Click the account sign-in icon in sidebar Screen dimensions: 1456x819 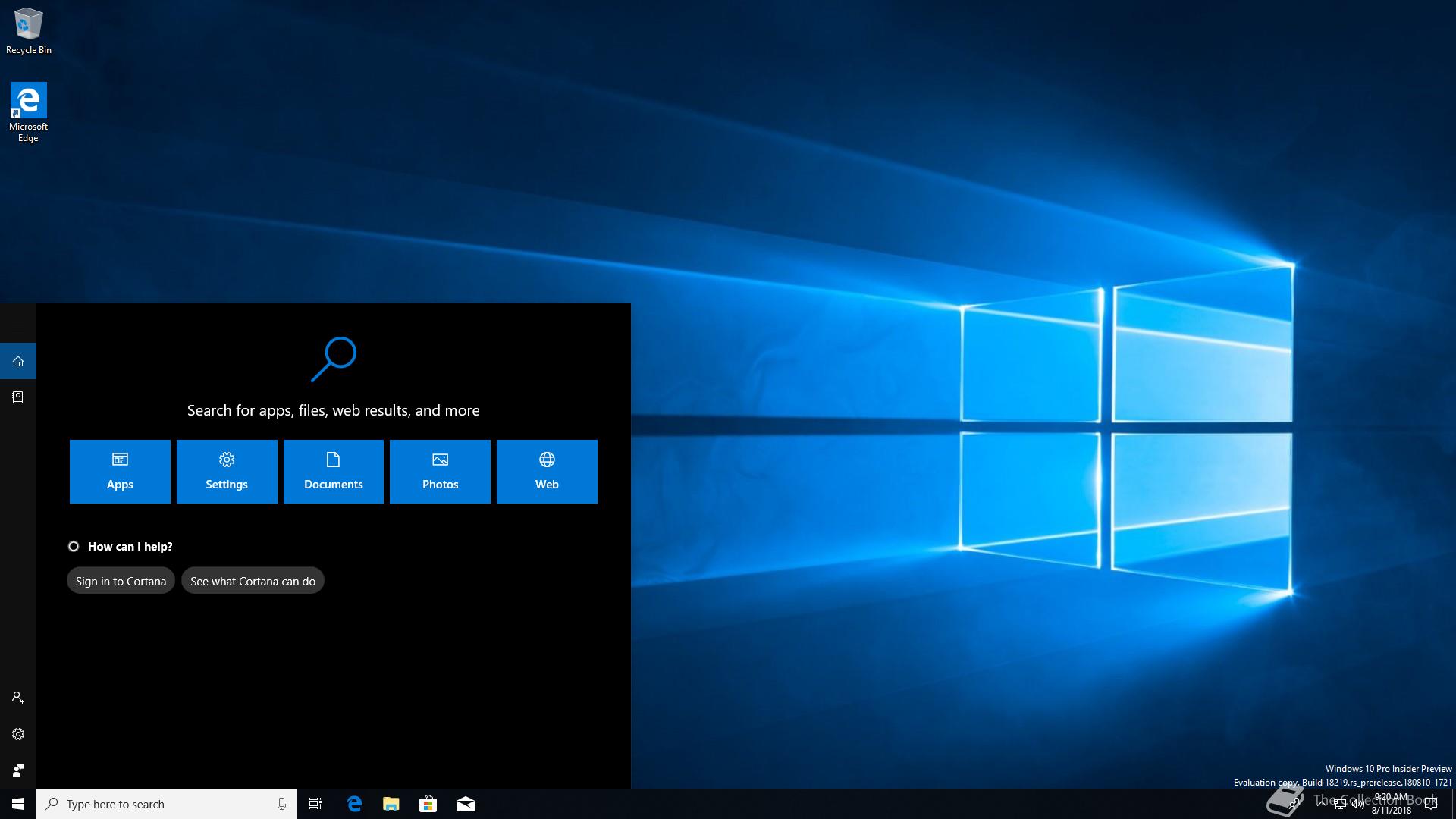18,698
